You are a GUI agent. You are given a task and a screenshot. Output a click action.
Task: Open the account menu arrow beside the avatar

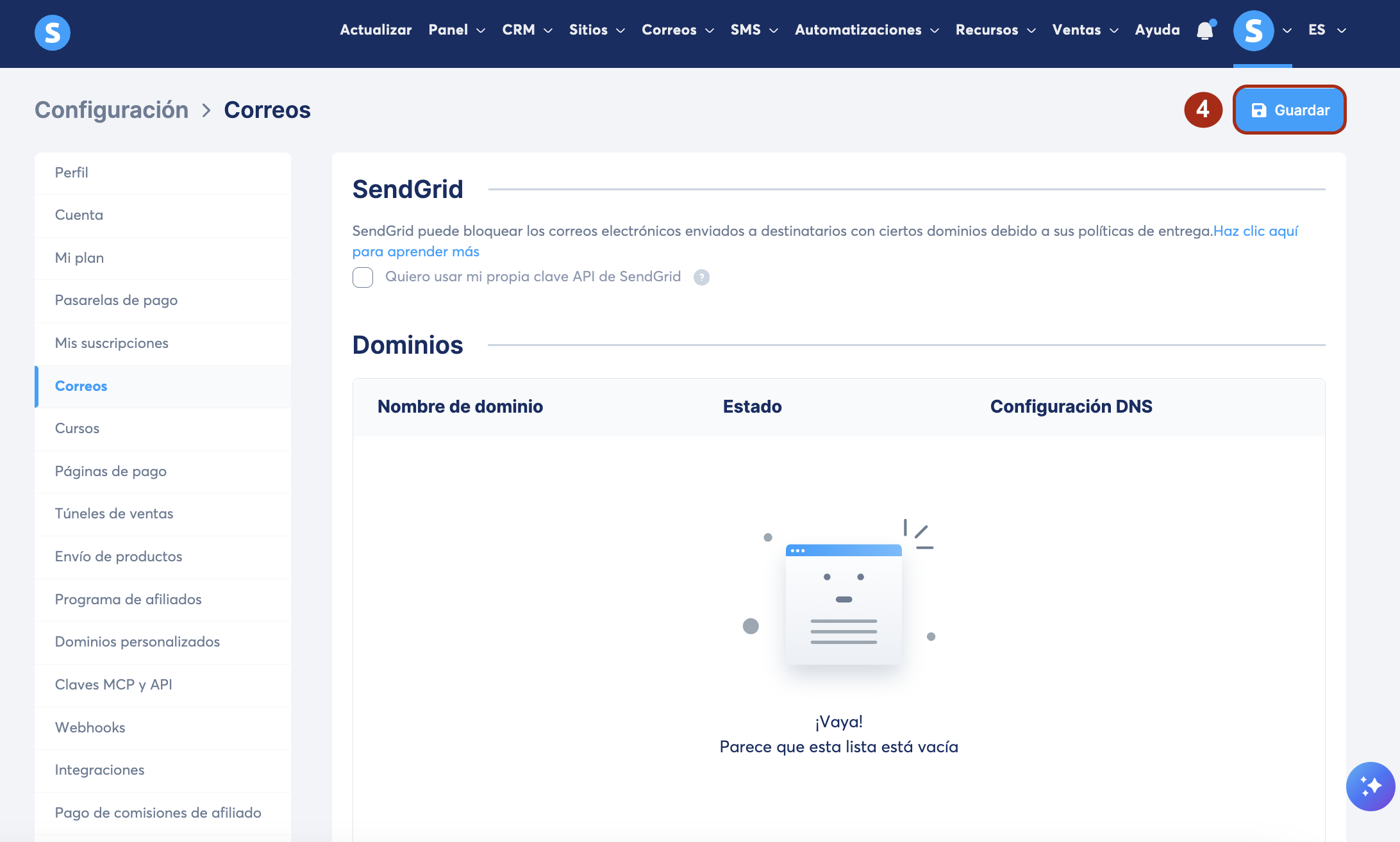pyautogui.click(x=1287, y=31)
